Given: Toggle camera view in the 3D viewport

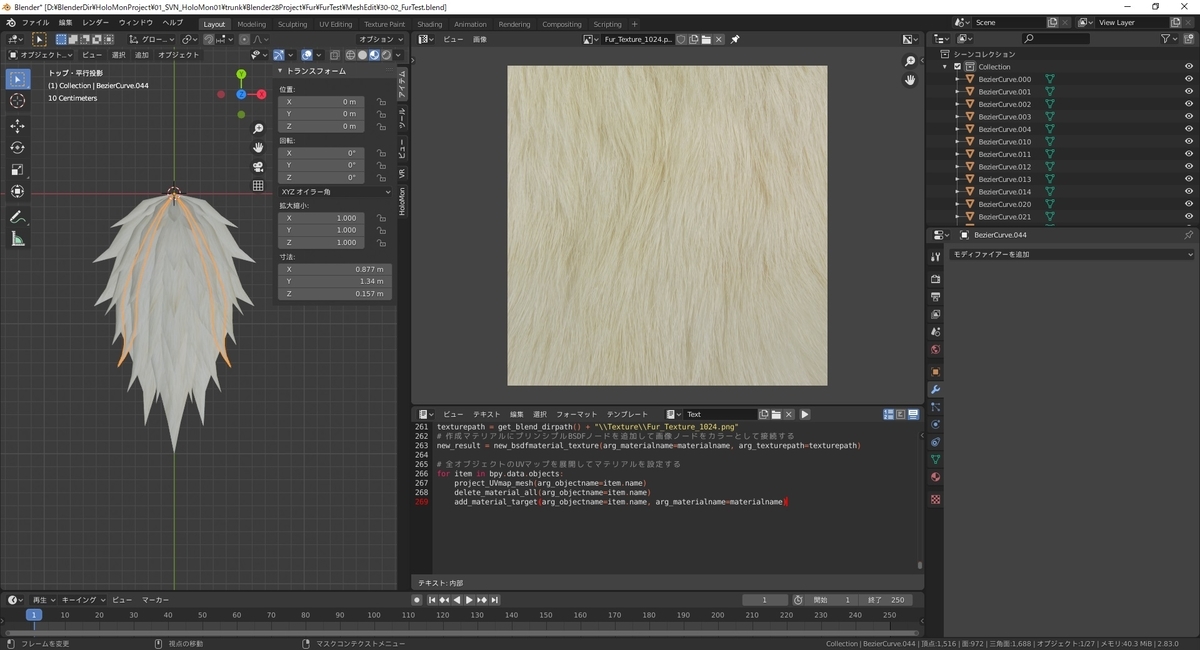Looking at the screenshot, I should click(x=258, y=167).
